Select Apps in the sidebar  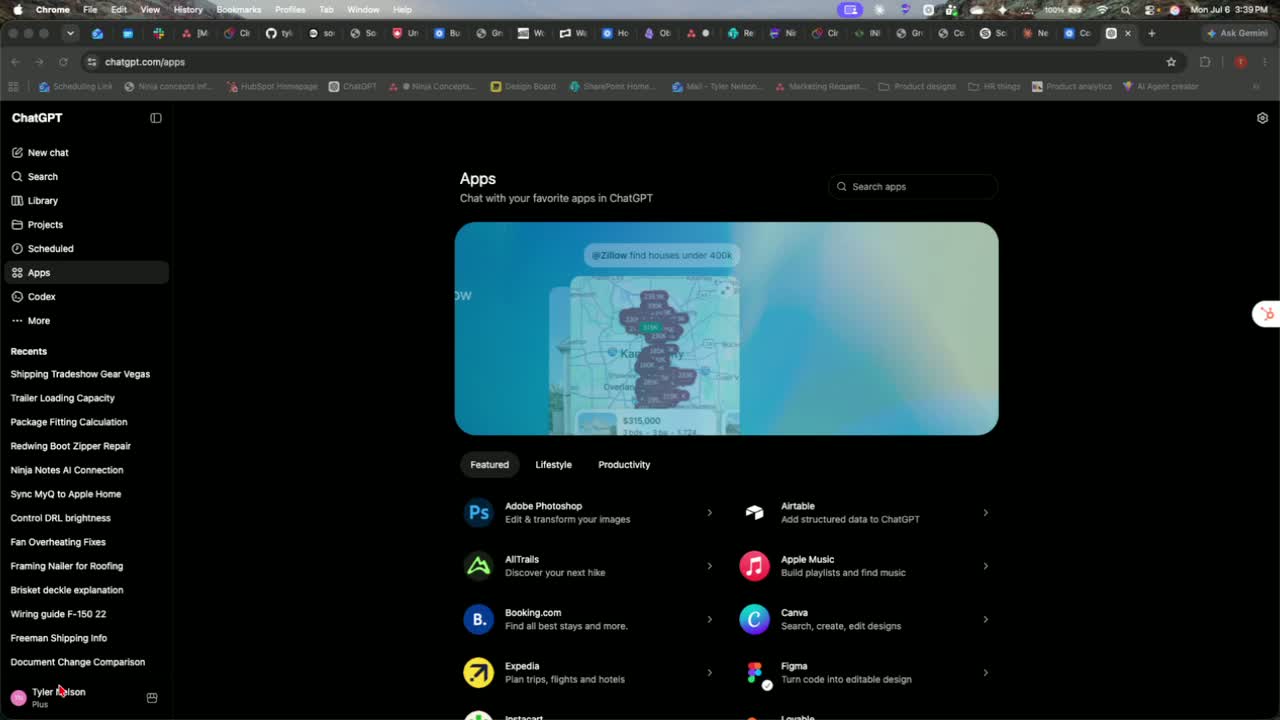tap(86, 273)
